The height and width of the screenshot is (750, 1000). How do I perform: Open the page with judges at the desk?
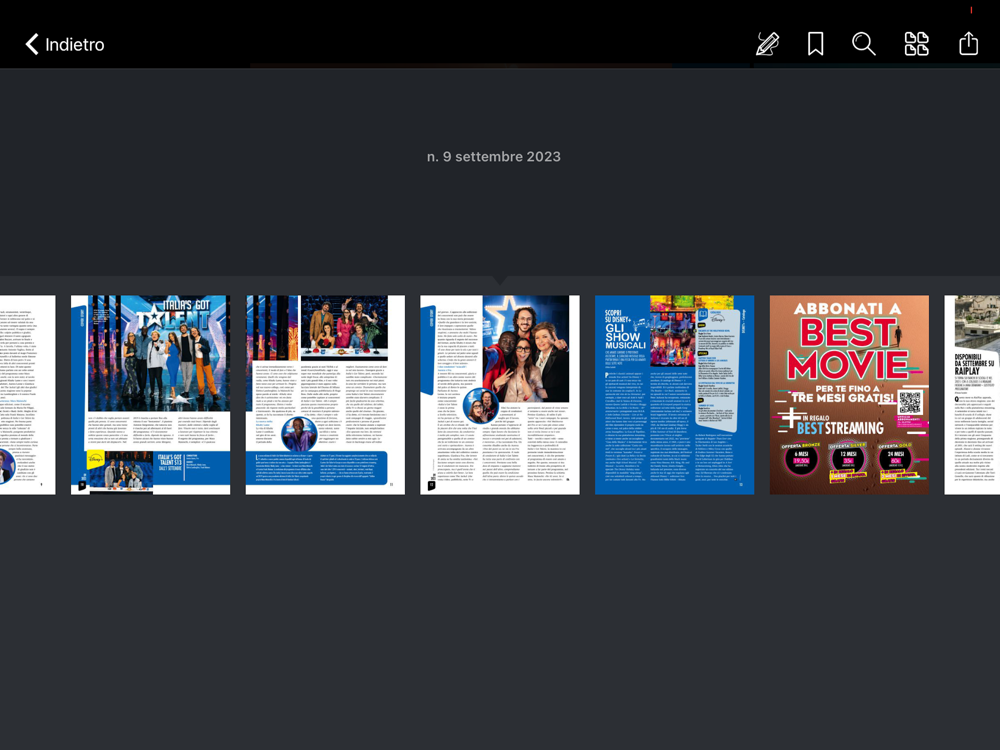(x=325, y=395)
